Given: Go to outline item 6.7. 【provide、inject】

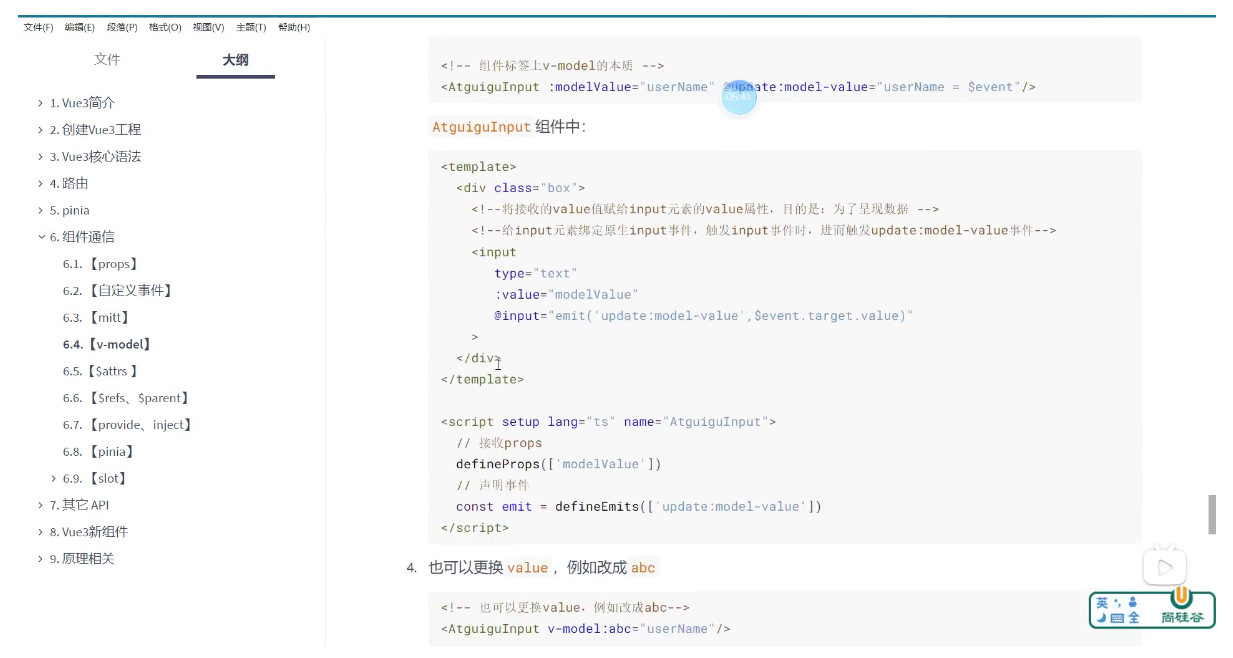Looking at the screenshot, I should tap(127, 425).
